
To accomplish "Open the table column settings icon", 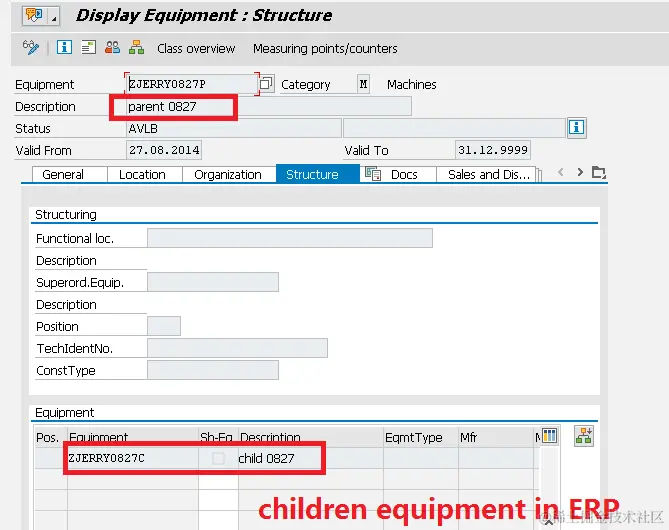I will [x=550, y=436].
